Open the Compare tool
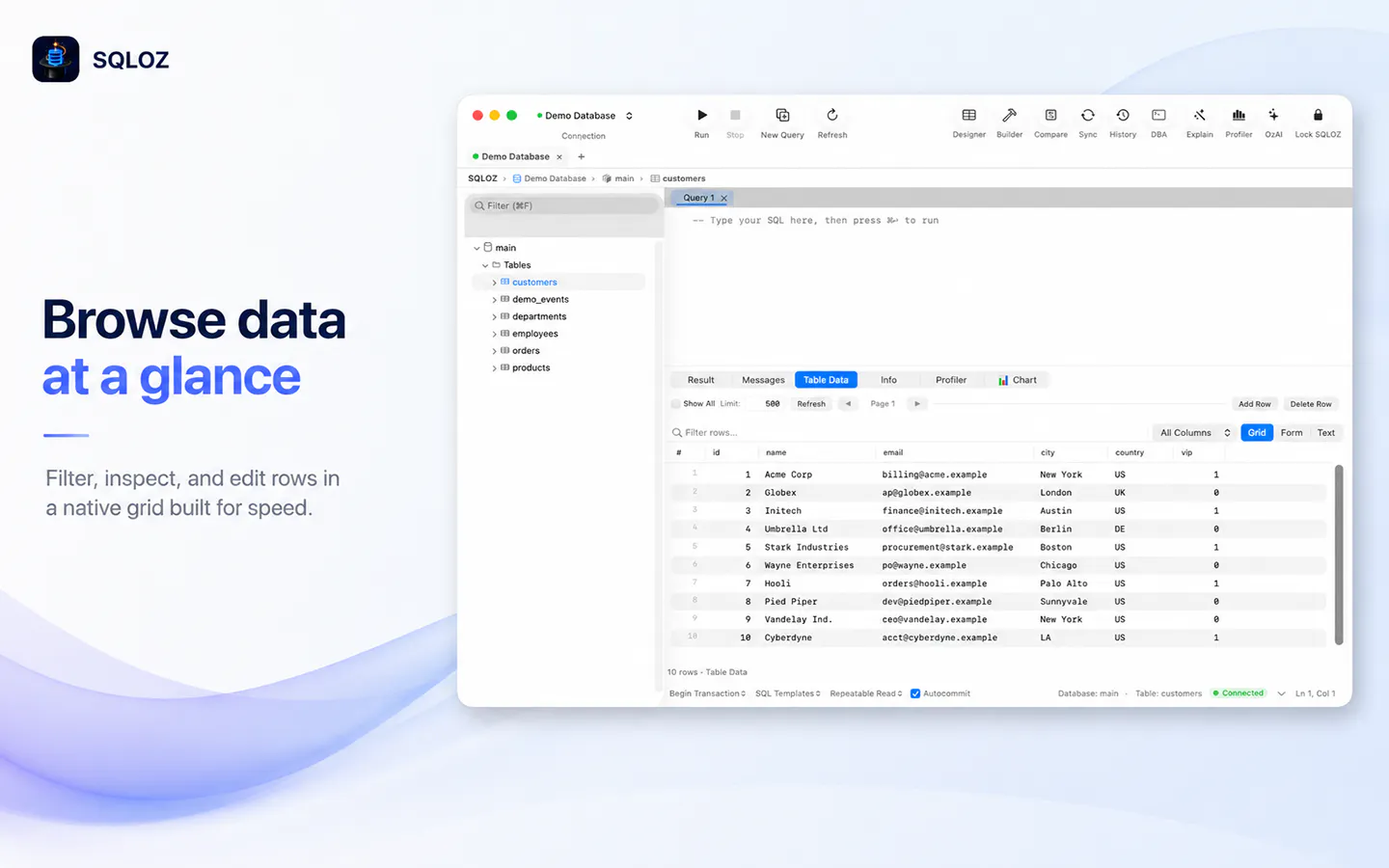The height and width of the screenshot is (868, 1389). (x=1050, y=116)
